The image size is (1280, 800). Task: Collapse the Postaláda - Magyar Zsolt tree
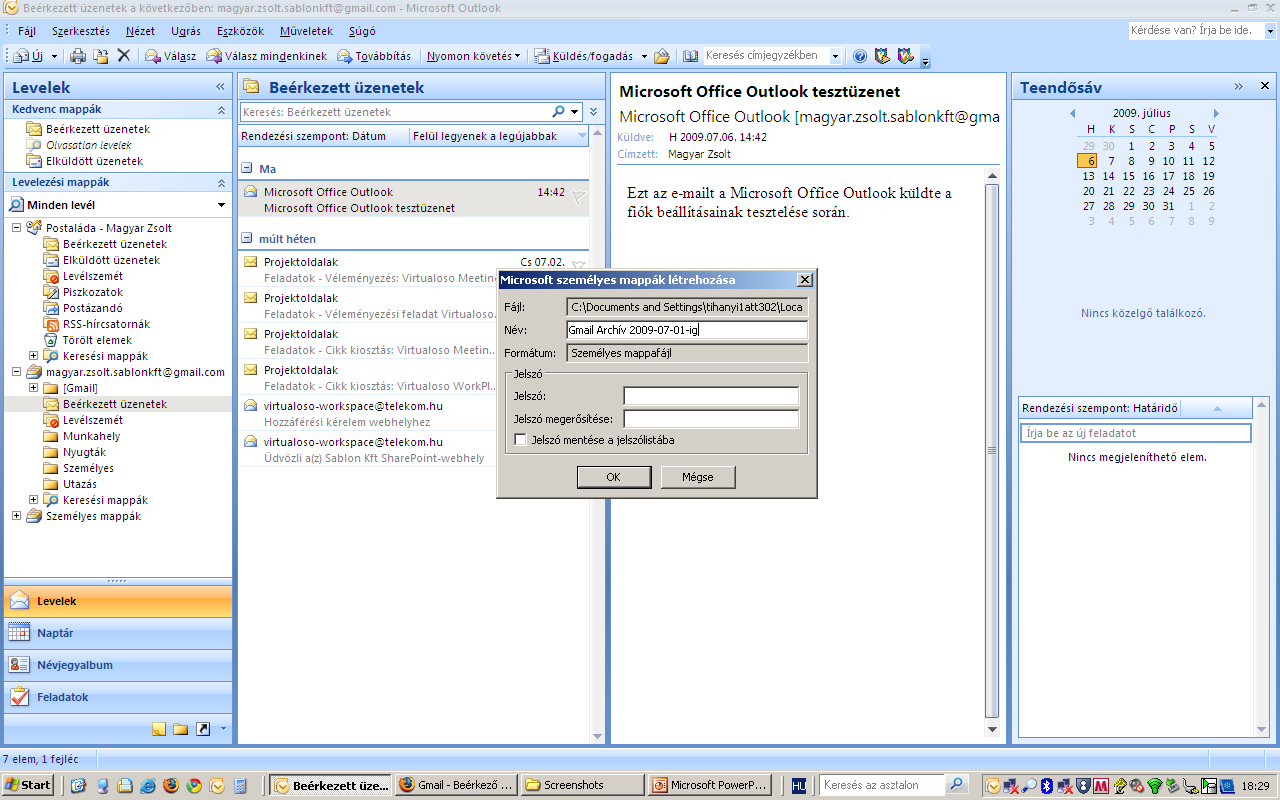(17, 228)
